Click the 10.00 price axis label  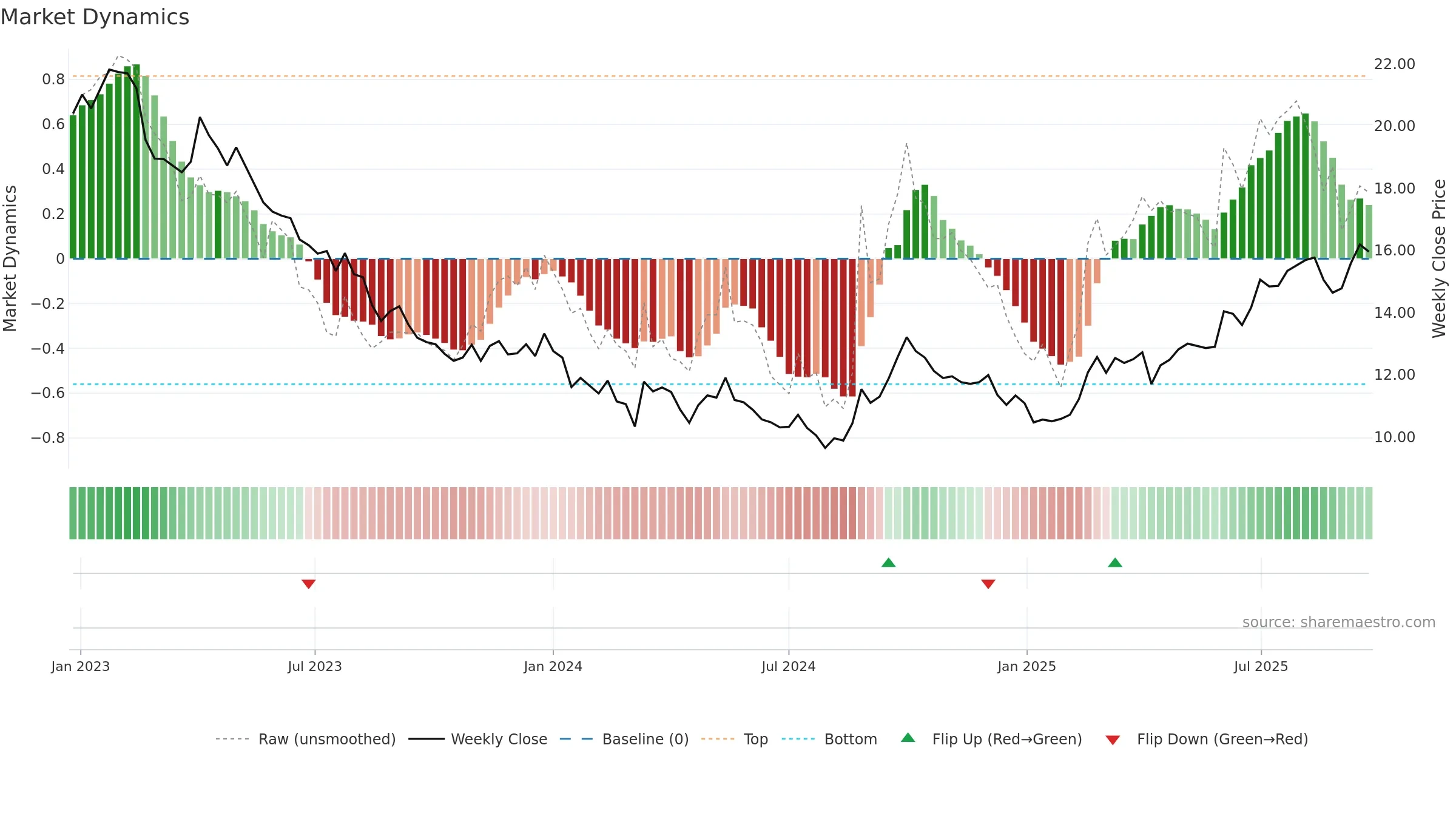1395,437
